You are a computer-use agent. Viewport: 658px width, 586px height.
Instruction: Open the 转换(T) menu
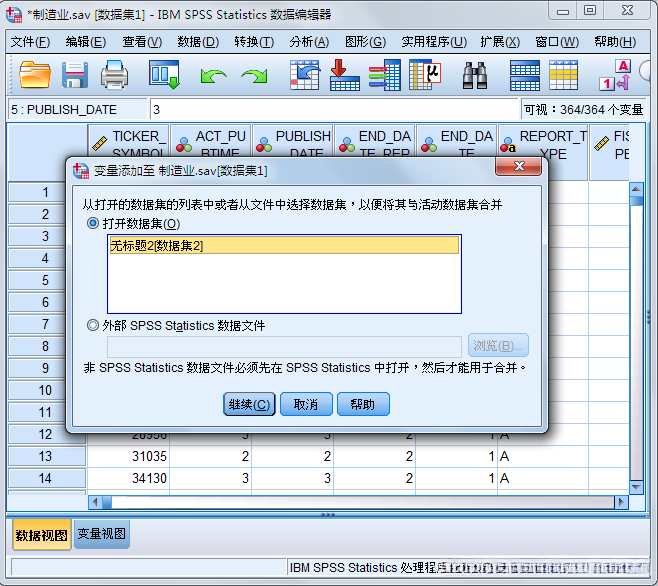click(x=254, y=42)
